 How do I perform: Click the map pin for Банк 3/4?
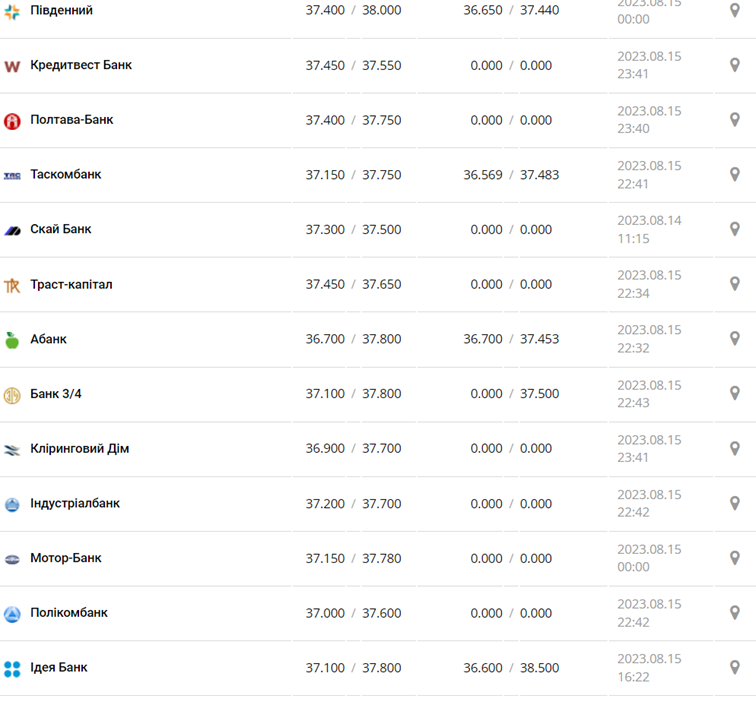734,393
